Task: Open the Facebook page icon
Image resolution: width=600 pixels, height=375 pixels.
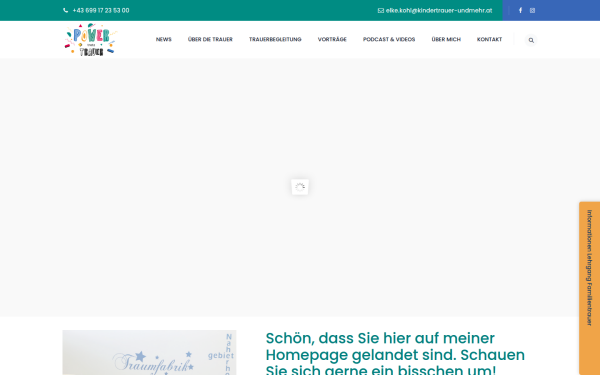Action: click(520, 10)
